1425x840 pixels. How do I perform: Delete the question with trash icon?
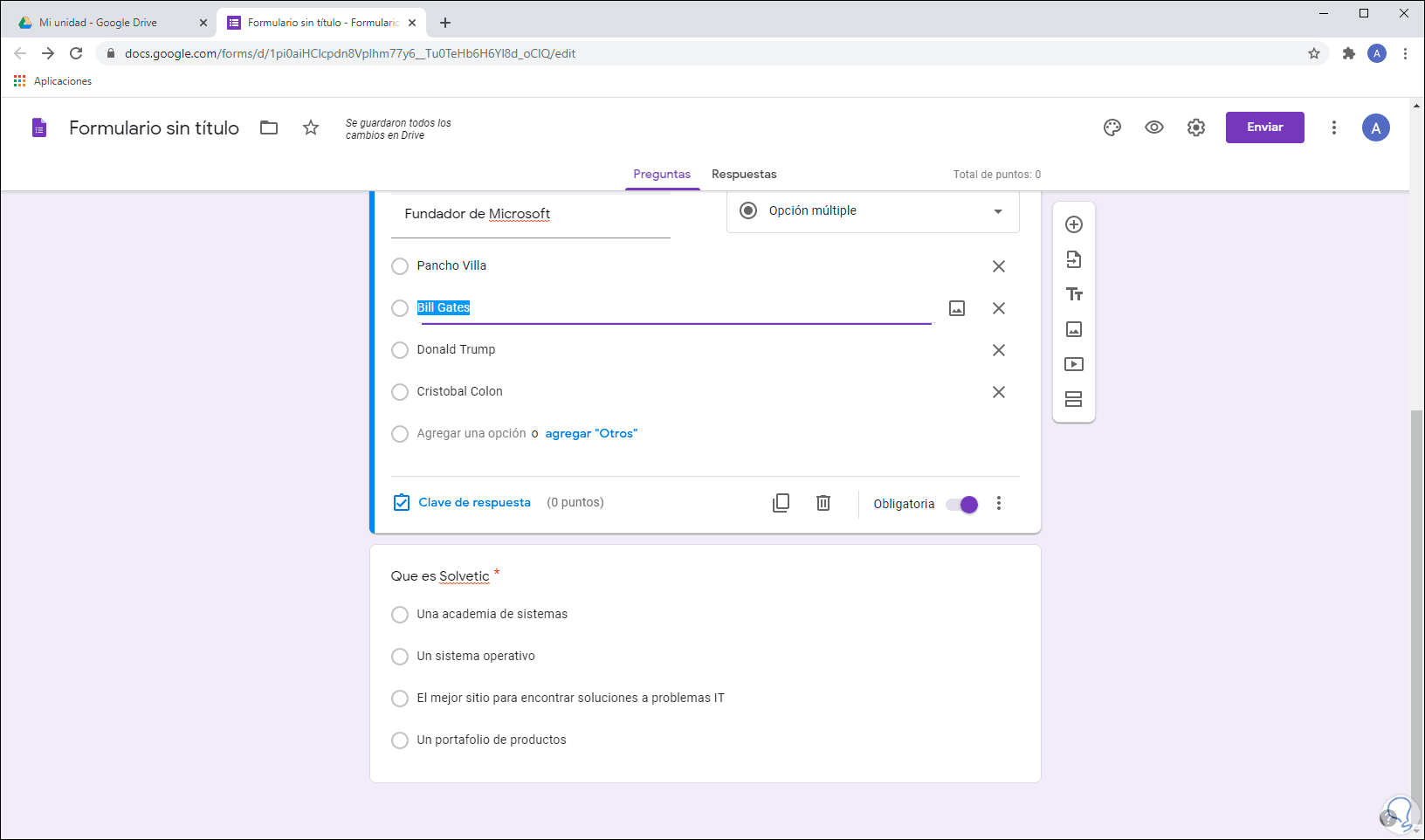click(x=823, y=503)
